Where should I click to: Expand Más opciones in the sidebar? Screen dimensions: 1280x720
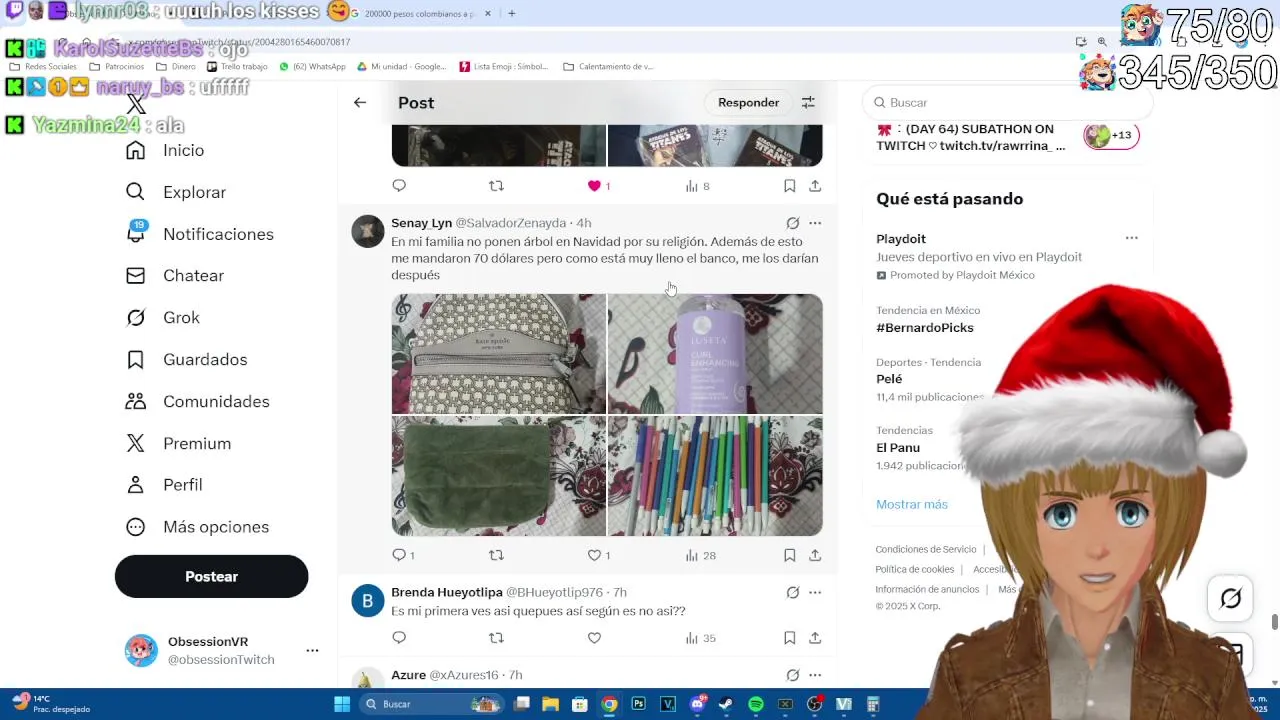pyautogui.click(x=197, y=527)
